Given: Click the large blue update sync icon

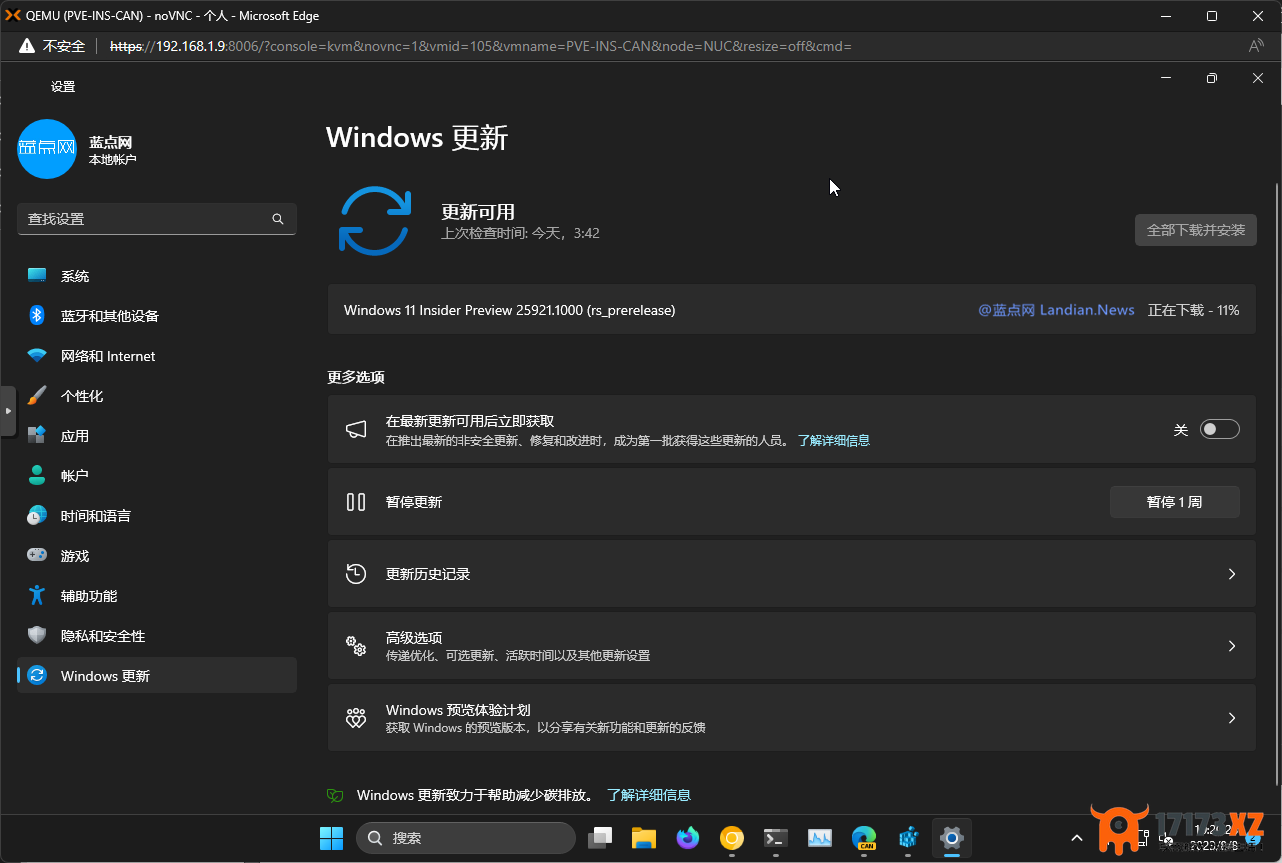Looking at the screenshot, I should tap(375, 221).
